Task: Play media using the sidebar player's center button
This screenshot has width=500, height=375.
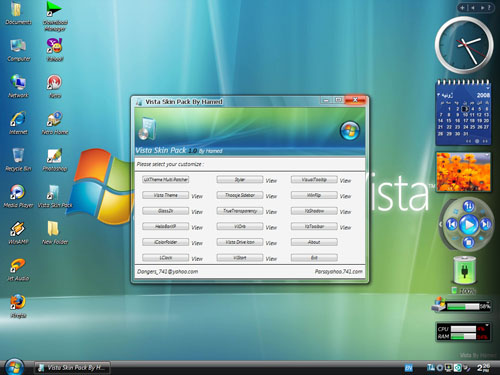Action: [x=469, y=225]
